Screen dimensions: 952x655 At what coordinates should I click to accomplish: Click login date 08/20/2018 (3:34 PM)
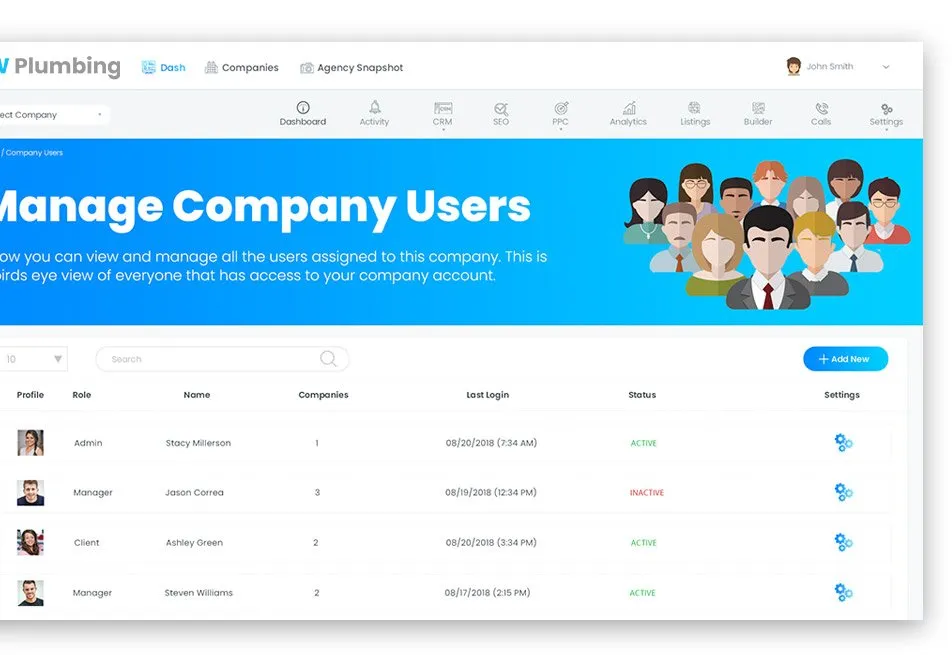[491, 543]
